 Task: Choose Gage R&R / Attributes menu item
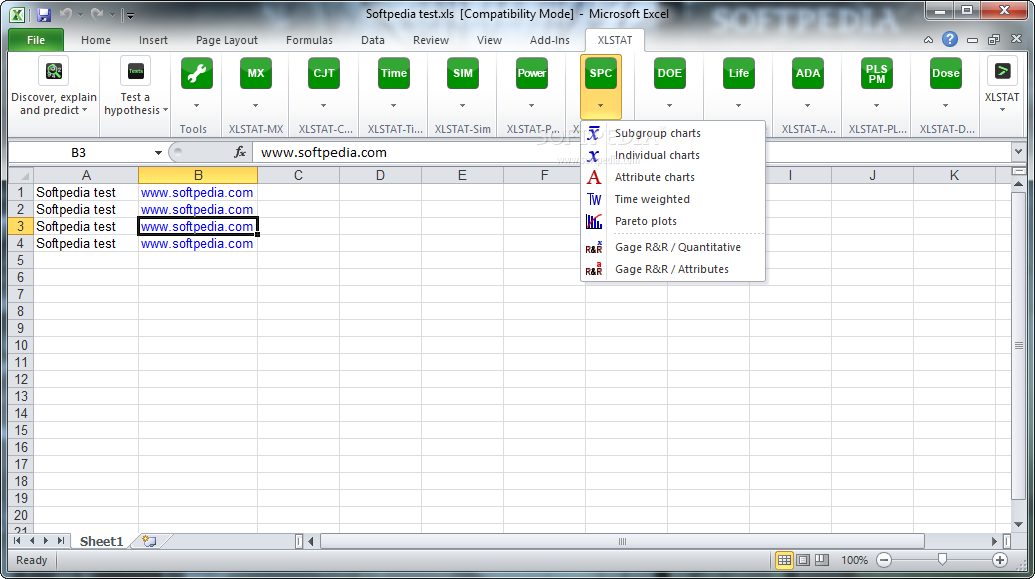[x=673, y=269]
